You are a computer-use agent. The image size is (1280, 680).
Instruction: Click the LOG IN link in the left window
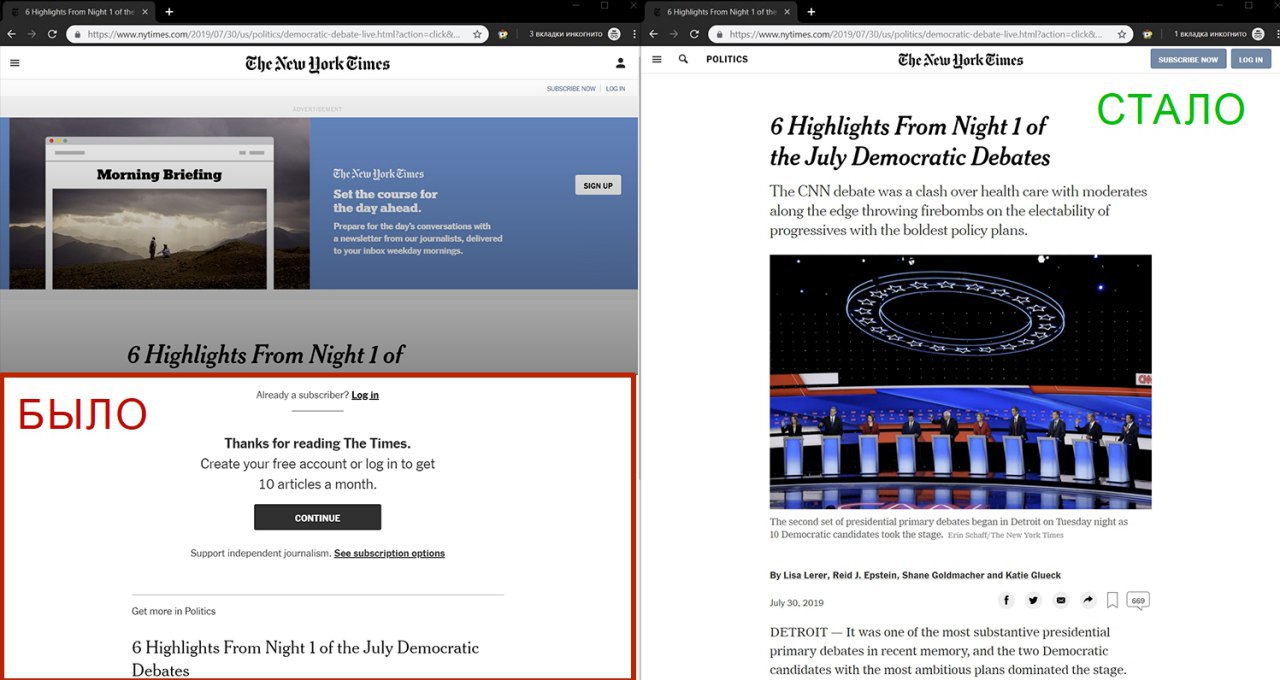pyautogui.click(x=616, y=89)
